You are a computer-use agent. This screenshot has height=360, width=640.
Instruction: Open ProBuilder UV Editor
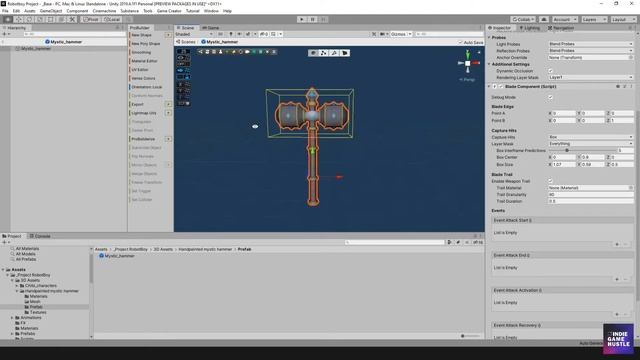[x=140, y=70]
